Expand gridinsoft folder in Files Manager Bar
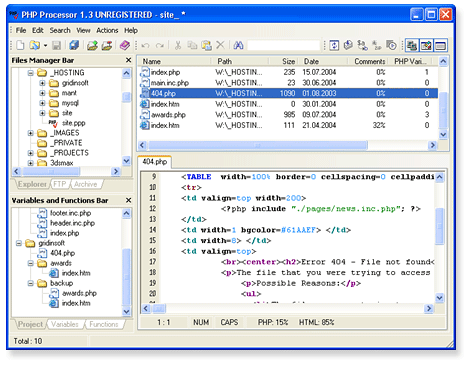Image resolution: width=469 pixels, height=367 pixels. point(42,83)
